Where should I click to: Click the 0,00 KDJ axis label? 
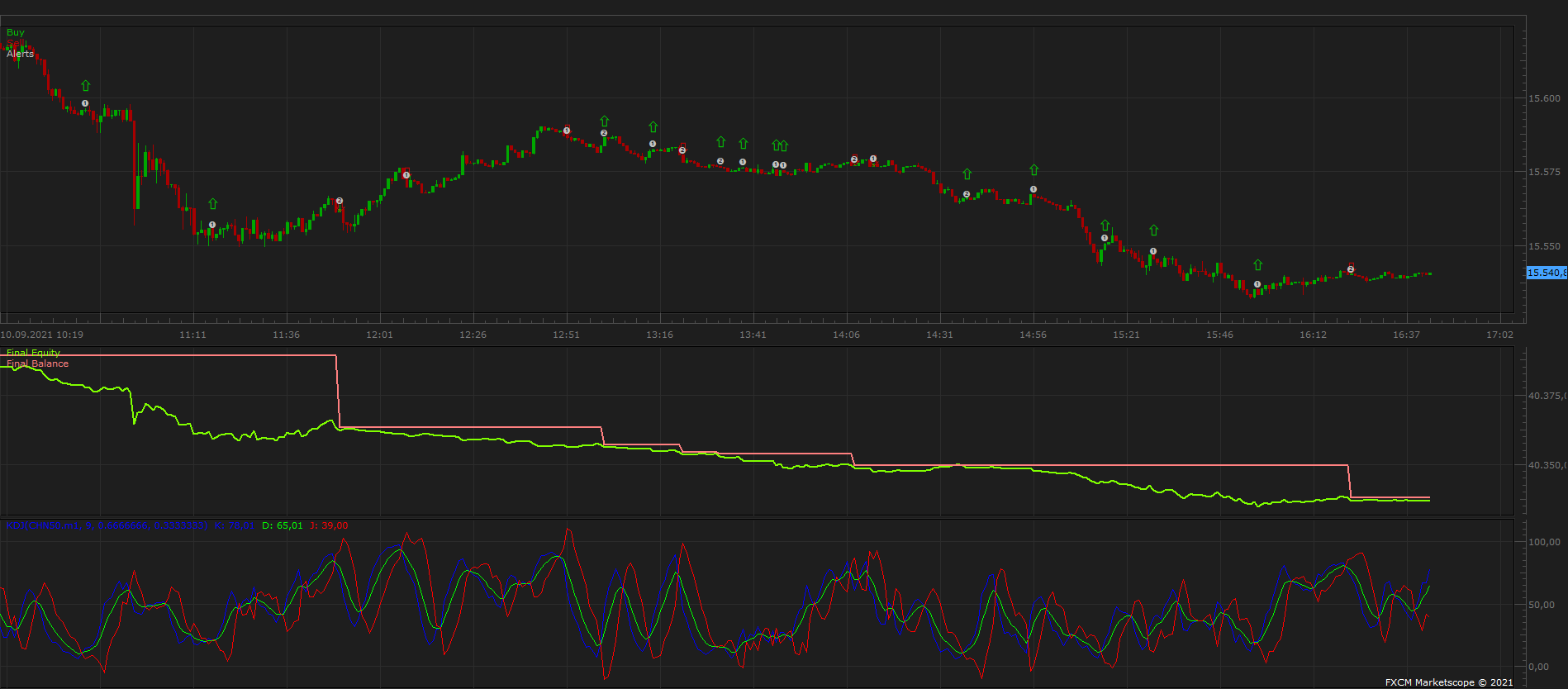pyautogui.click(x=1538, y=667)
